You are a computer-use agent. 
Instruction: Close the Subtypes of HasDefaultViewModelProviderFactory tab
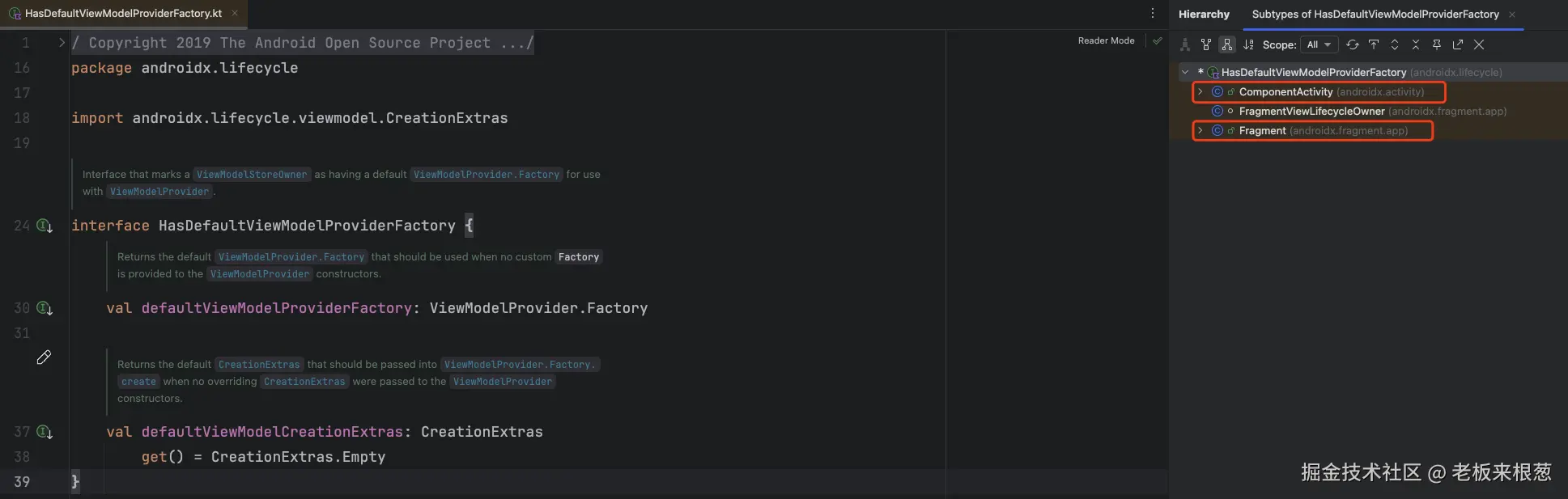point(1512,15)
